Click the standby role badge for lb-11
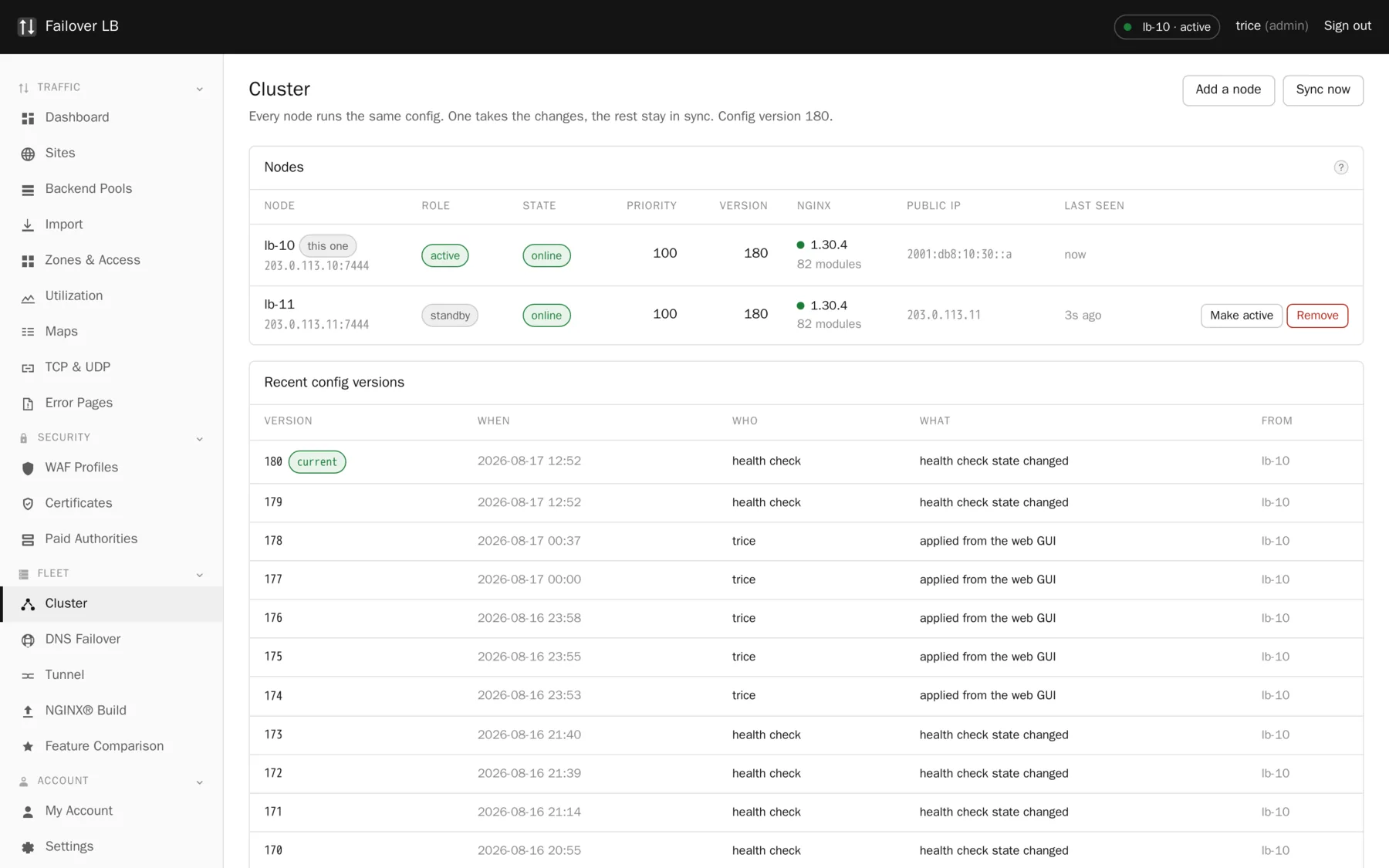 click(450, 315)
